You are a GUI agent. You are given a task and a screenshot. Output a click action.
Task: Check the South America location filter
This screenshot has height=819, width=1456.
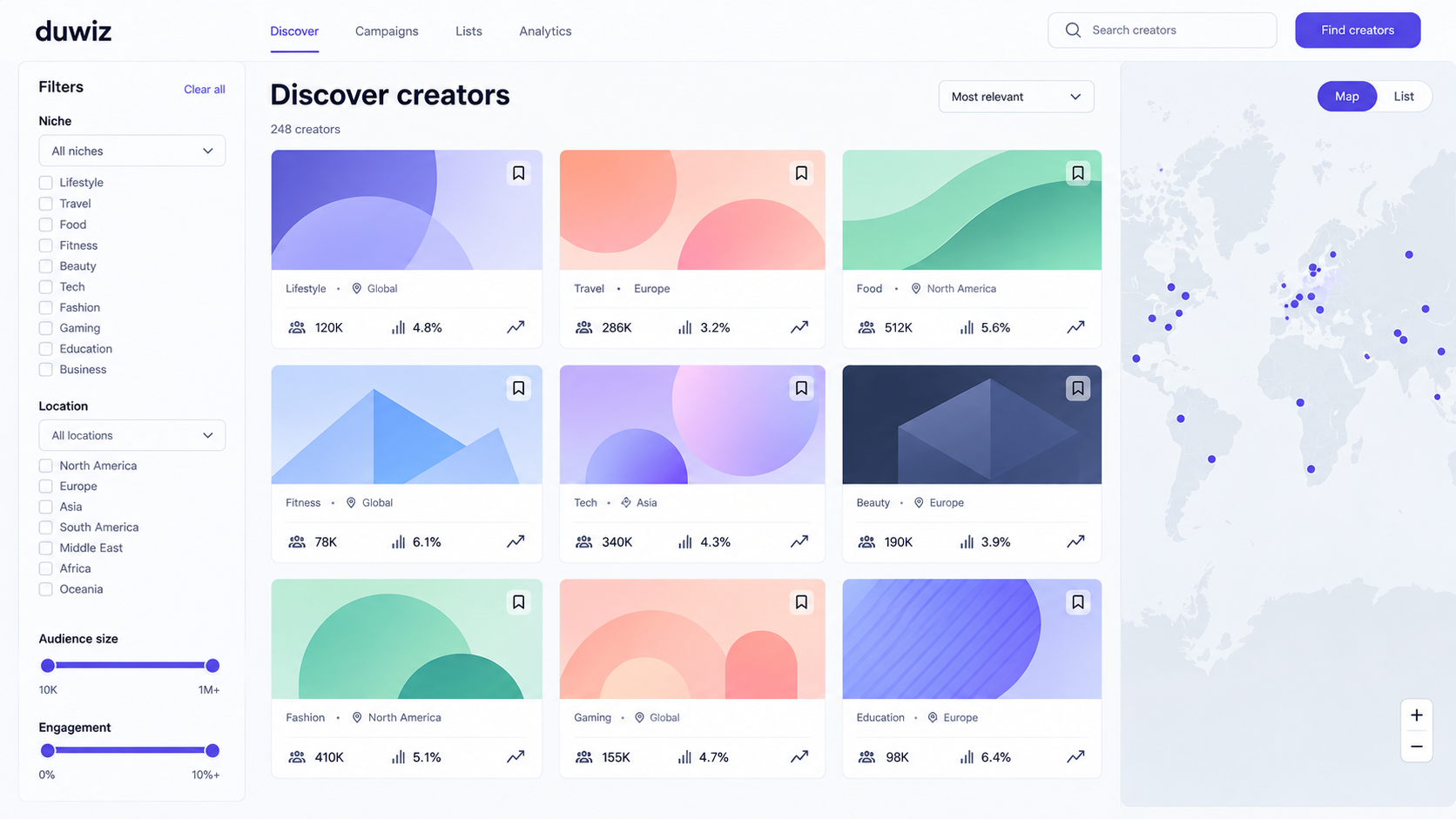[x=45, y=527]
